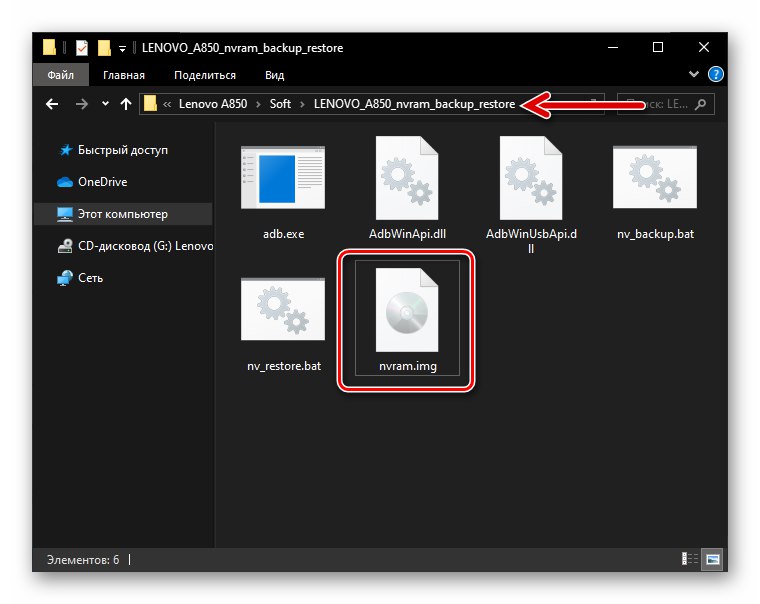Click the nv_backup.bat file name label

(655, 234)
